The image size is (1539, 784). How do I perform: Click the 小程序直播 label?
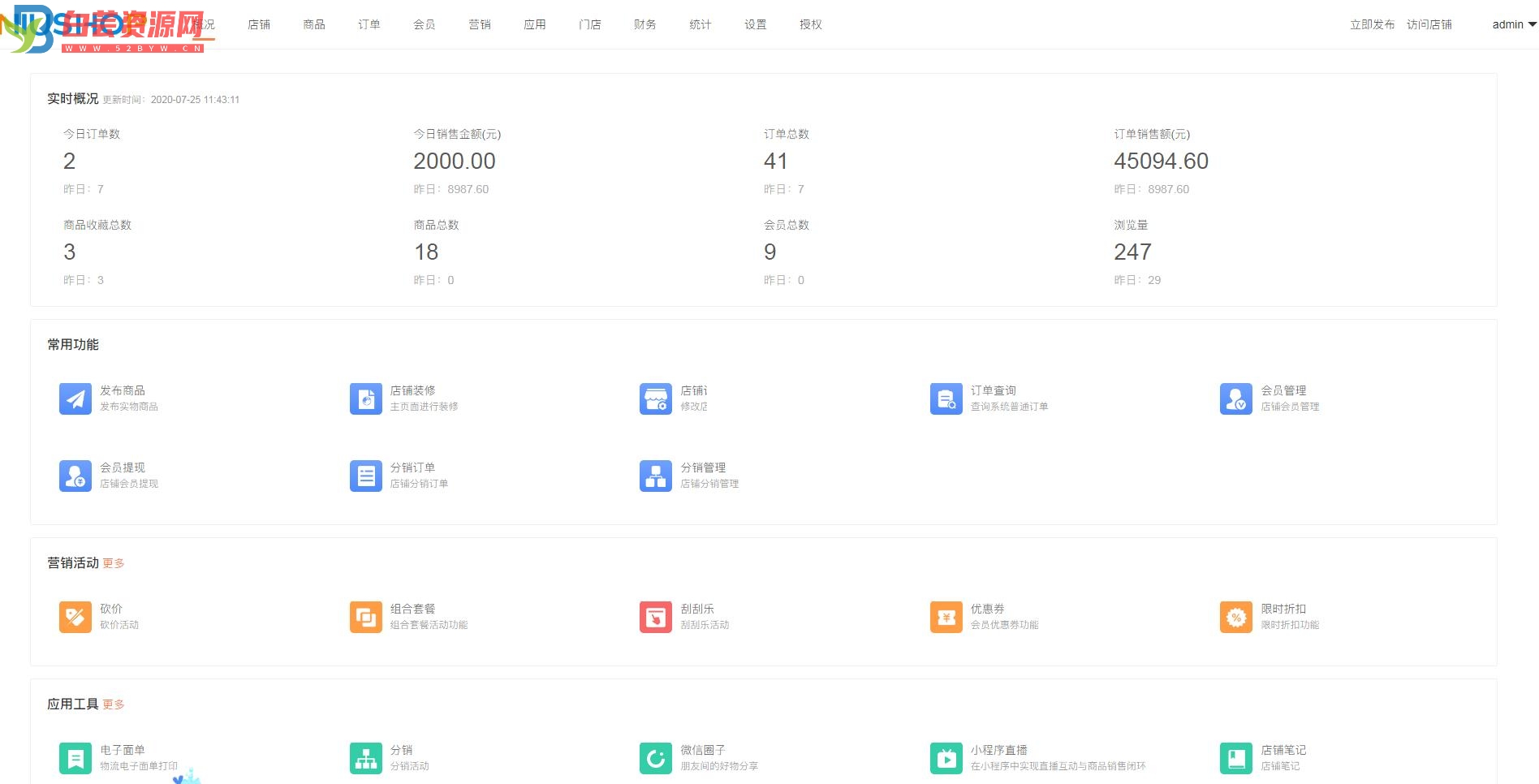click(999, 750)
